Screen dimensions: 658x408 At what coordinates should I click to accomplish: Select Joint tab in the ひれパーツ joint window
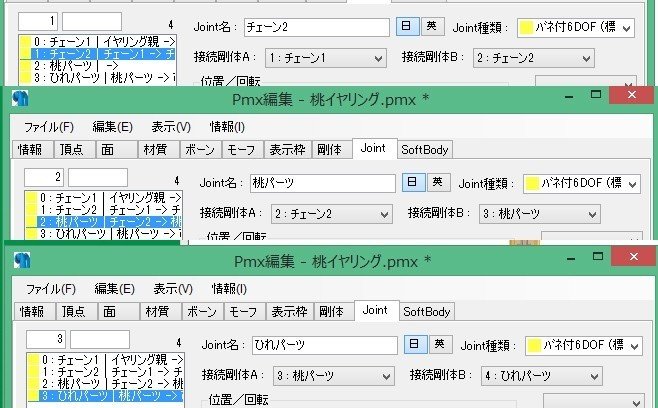pos(376,311)
